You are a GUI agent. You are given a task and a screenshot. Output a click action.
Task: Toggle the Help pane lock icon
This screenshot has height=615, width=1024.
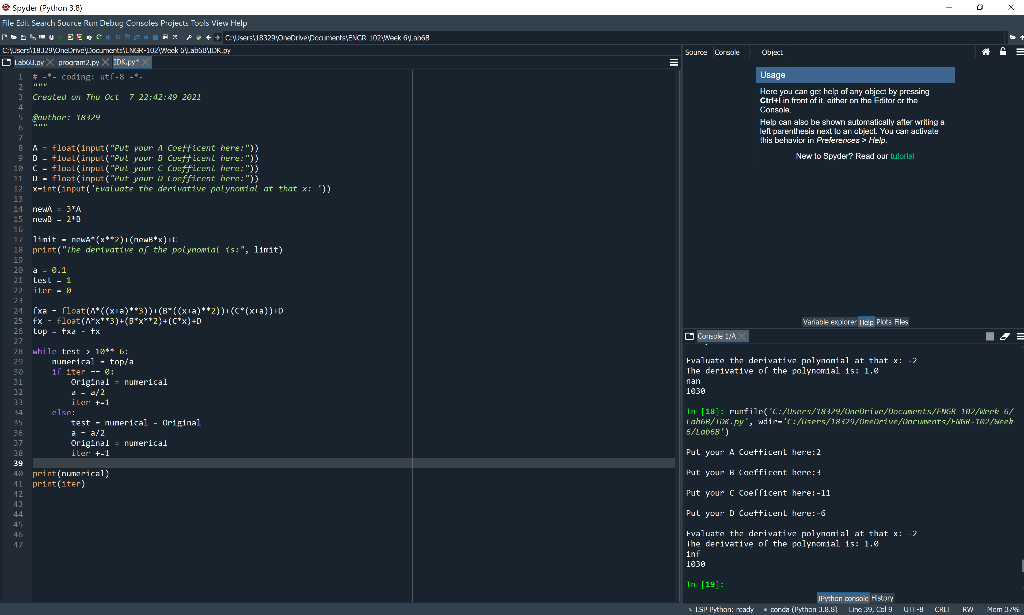1003,52
